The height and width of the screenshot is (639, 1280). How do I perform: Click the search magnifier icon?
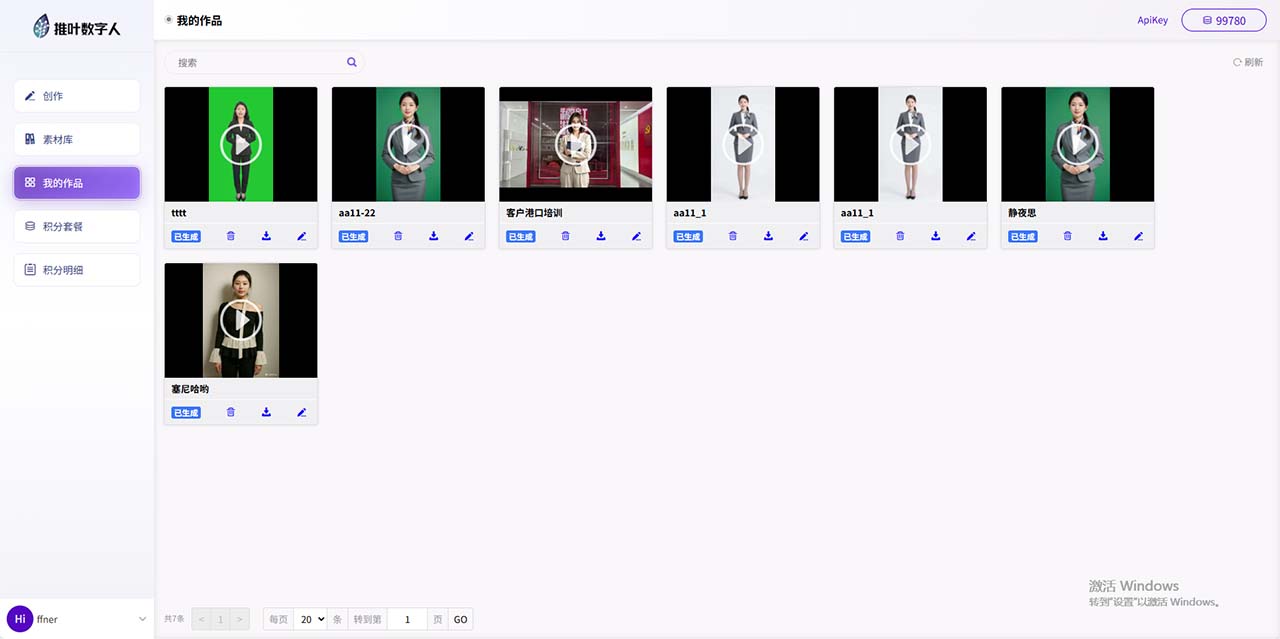pyautogui.click(x=352, y=62)
